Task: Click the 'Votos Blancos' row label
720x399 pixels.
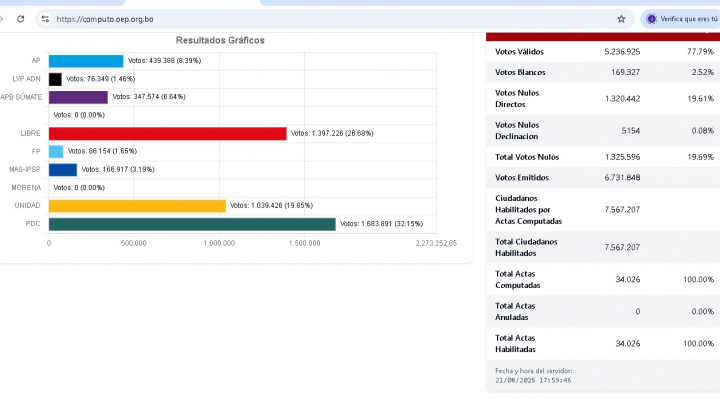Action: [x=520, y=72]
